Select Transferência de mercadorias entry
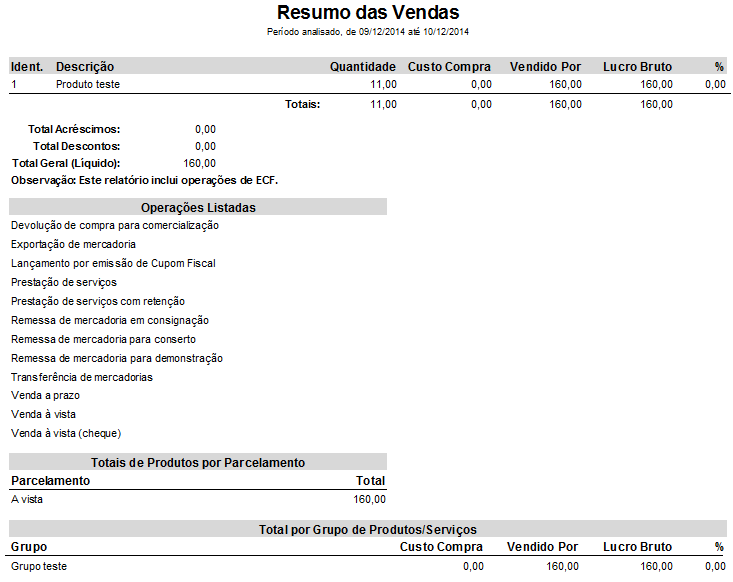733x582 pixels. pyautogui.click(x=82, y=377)
